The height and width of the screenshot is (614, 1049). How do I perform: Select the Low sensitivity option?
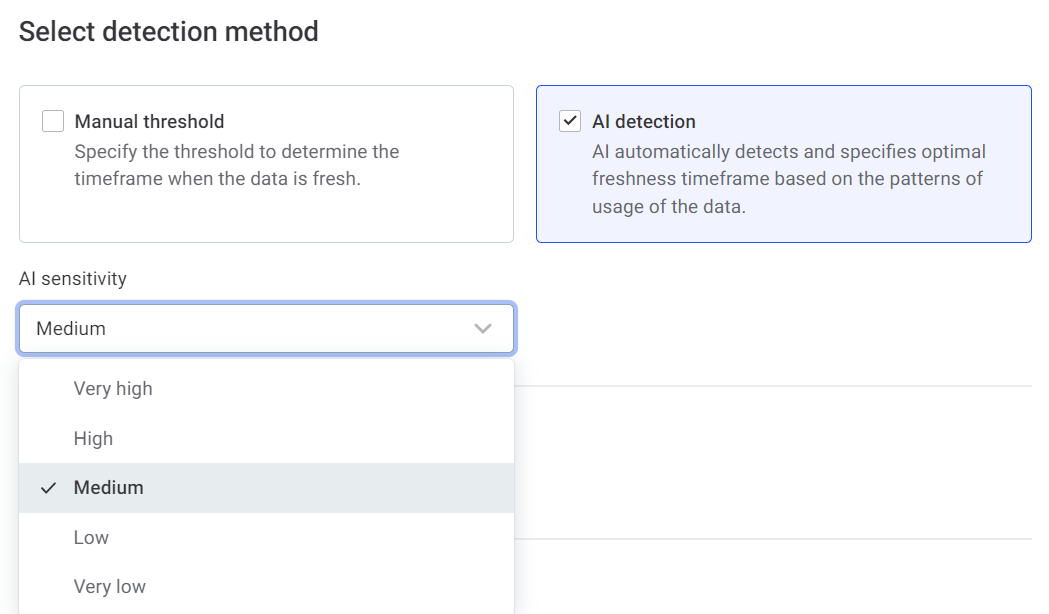[x=91, y=538]
